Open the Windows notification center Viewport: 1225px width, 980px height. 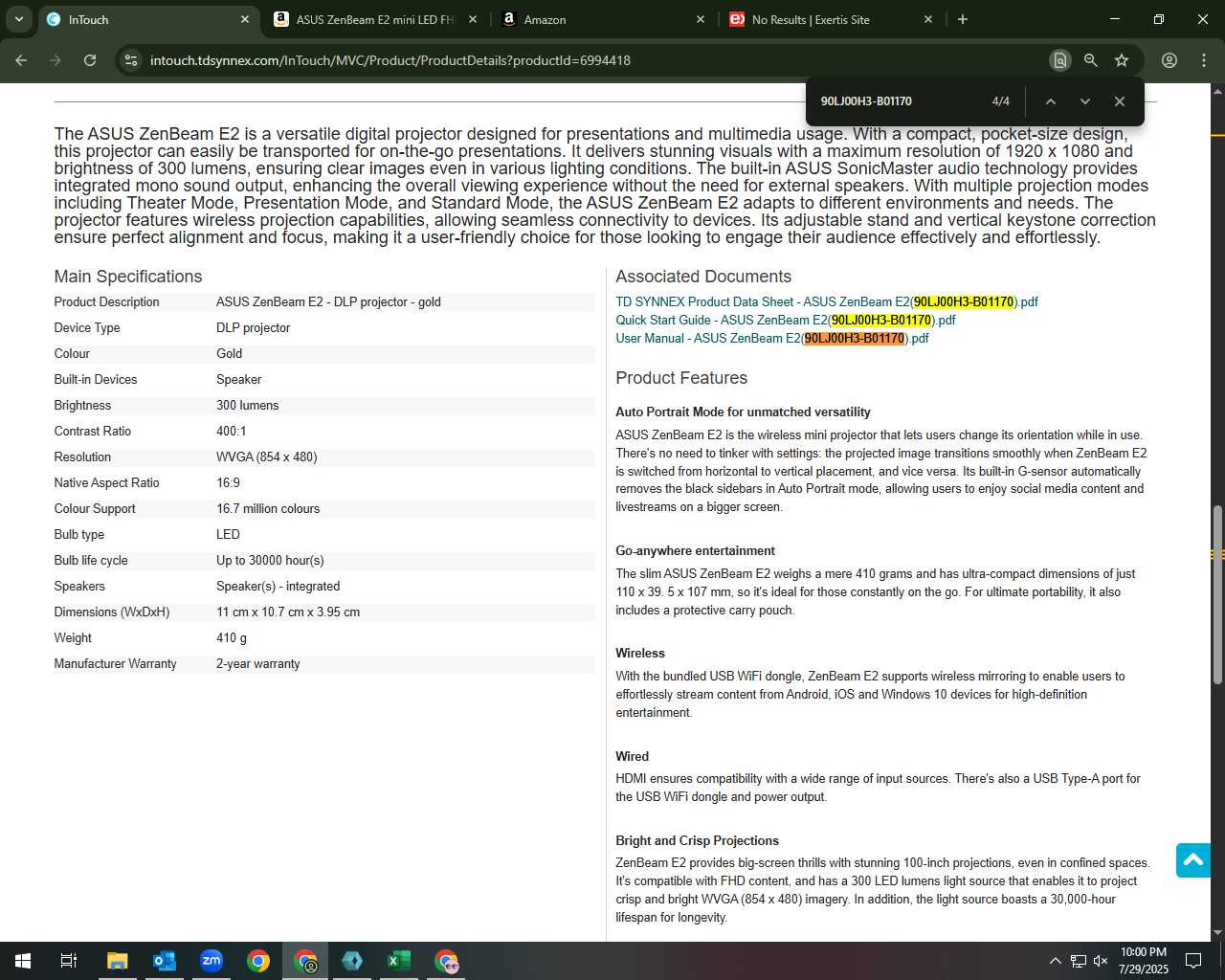point(1193,961)
